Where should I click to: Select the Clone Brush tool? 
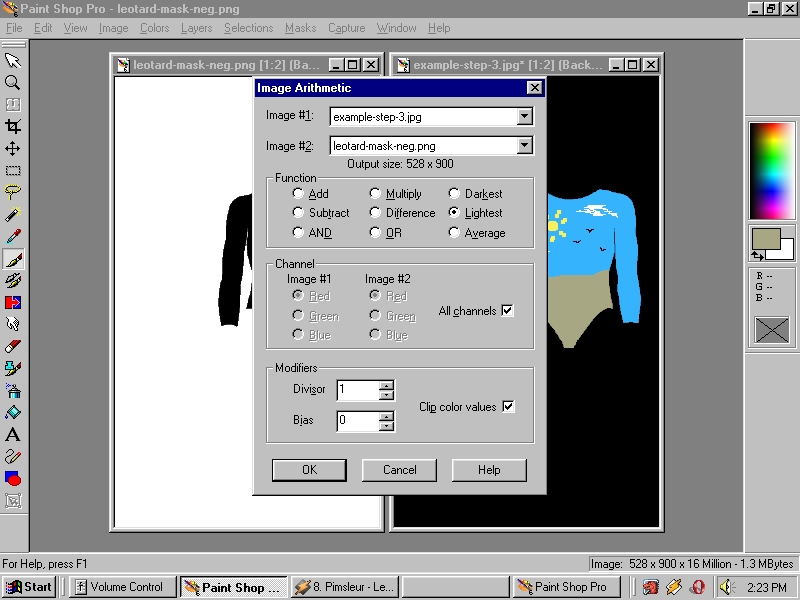pyautogui.click(x=13, y=281)
